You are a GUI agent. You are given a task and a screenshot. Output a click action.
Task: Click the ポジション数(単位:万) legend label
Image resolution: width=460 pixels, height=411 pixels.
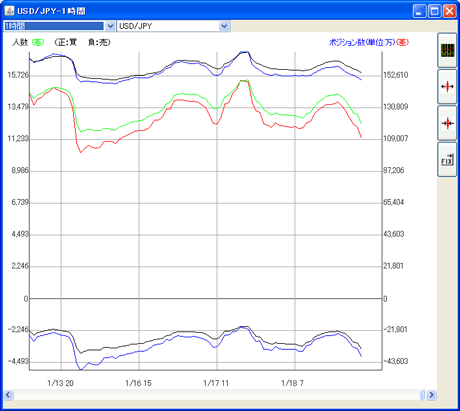click(x=362, y=42)
